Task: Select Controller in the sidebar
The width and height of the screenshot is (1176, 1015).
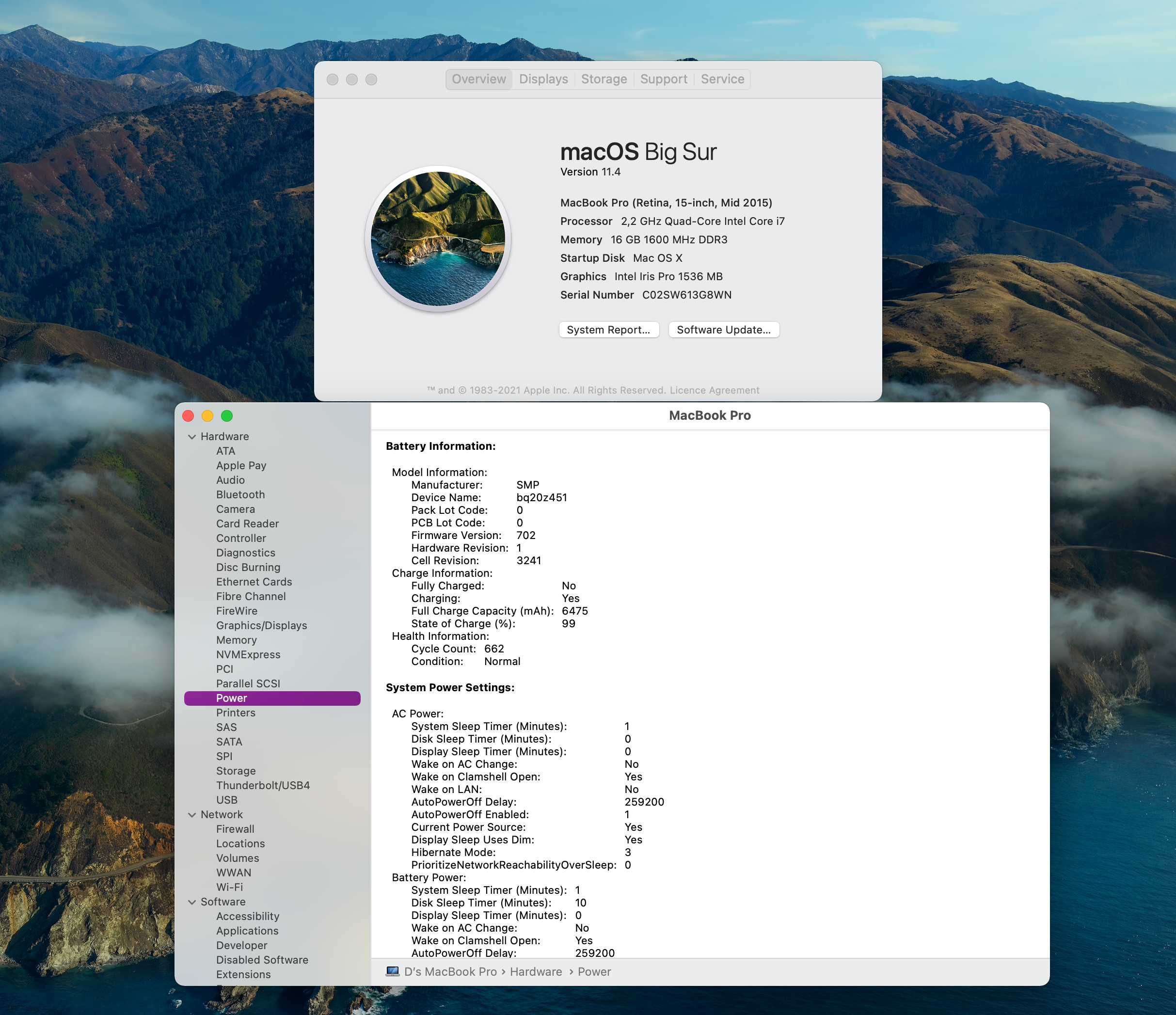Action: click(x=240, y=538)
